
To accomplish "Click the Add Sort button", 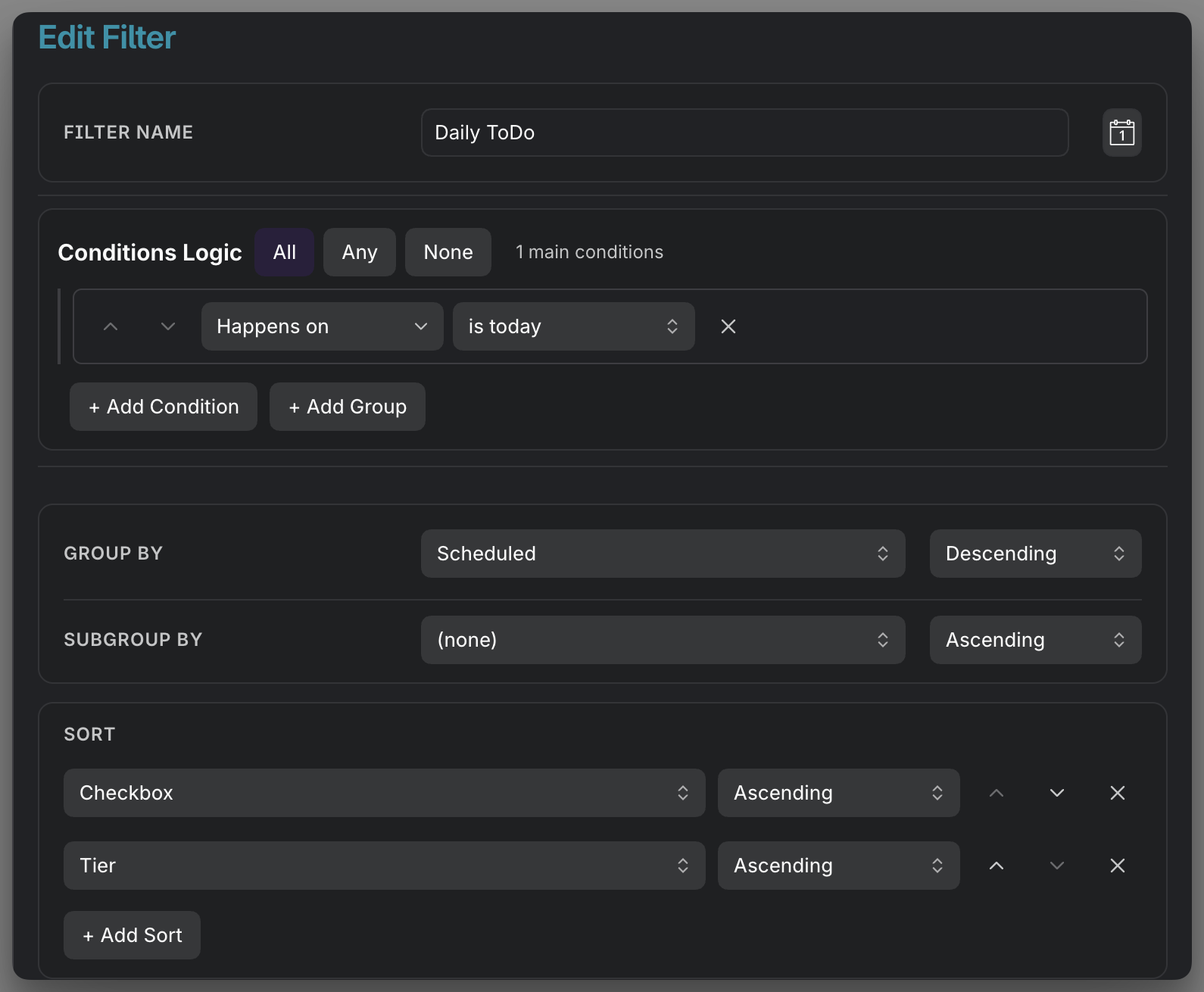I will [x=132, y=935].
